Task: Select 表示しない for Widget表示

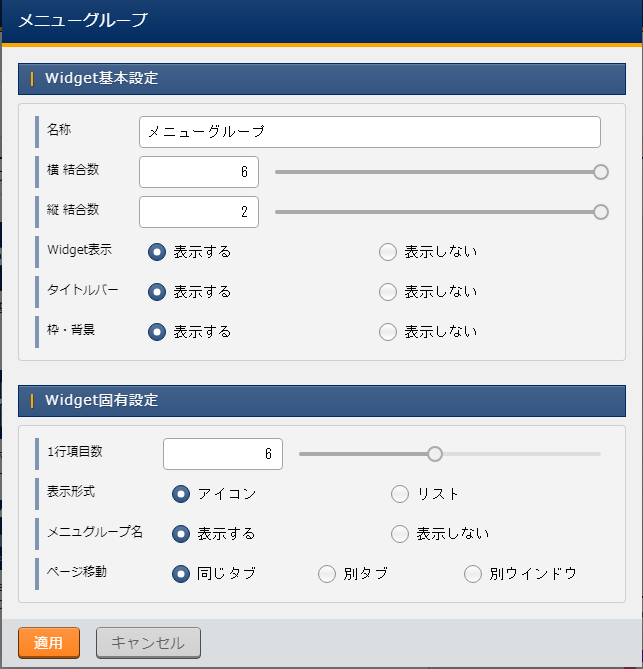Action: point(388,252)
